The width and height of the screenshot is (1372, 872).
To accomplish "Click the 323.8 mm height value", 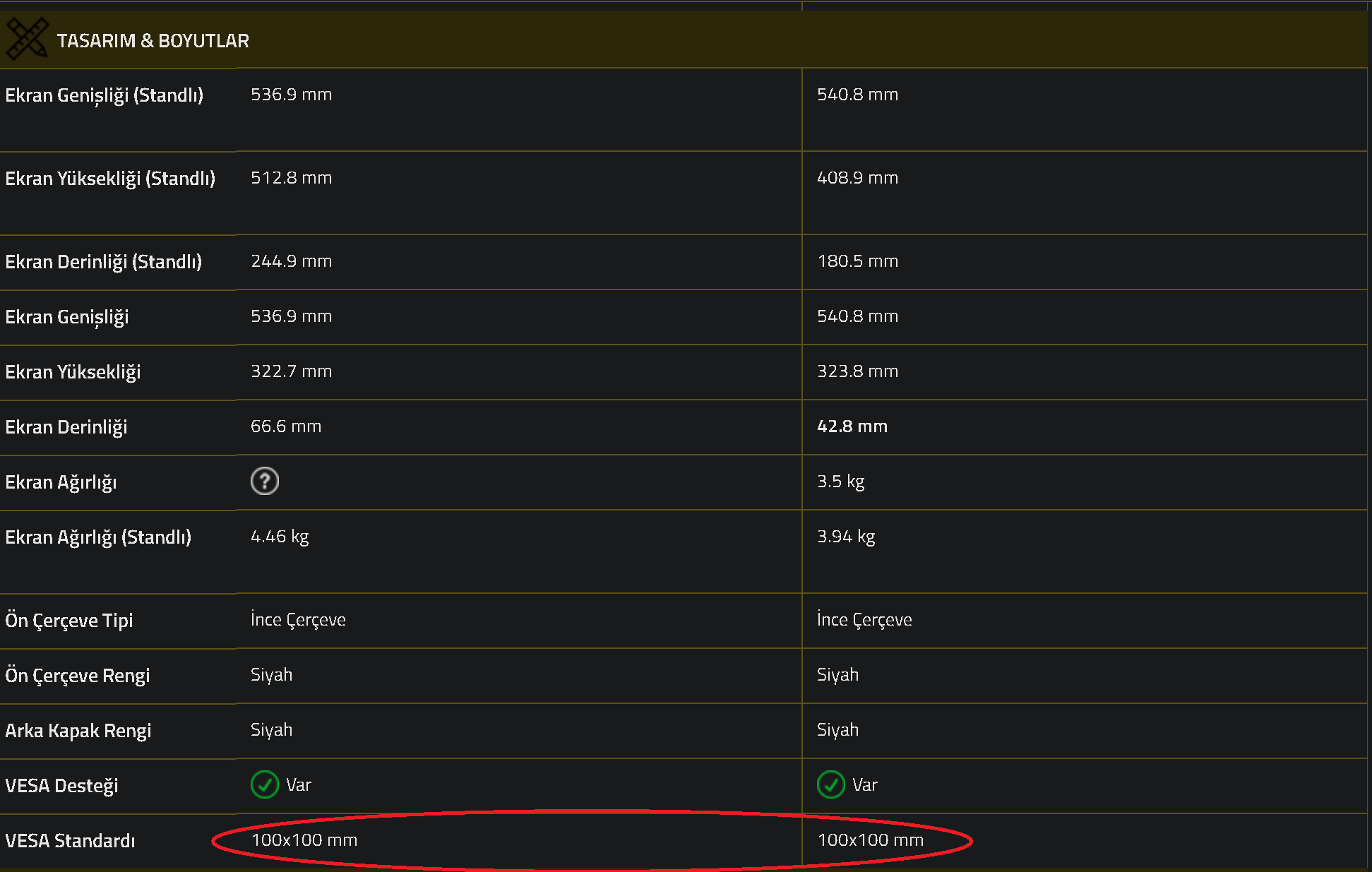I will tap(857, 371).
